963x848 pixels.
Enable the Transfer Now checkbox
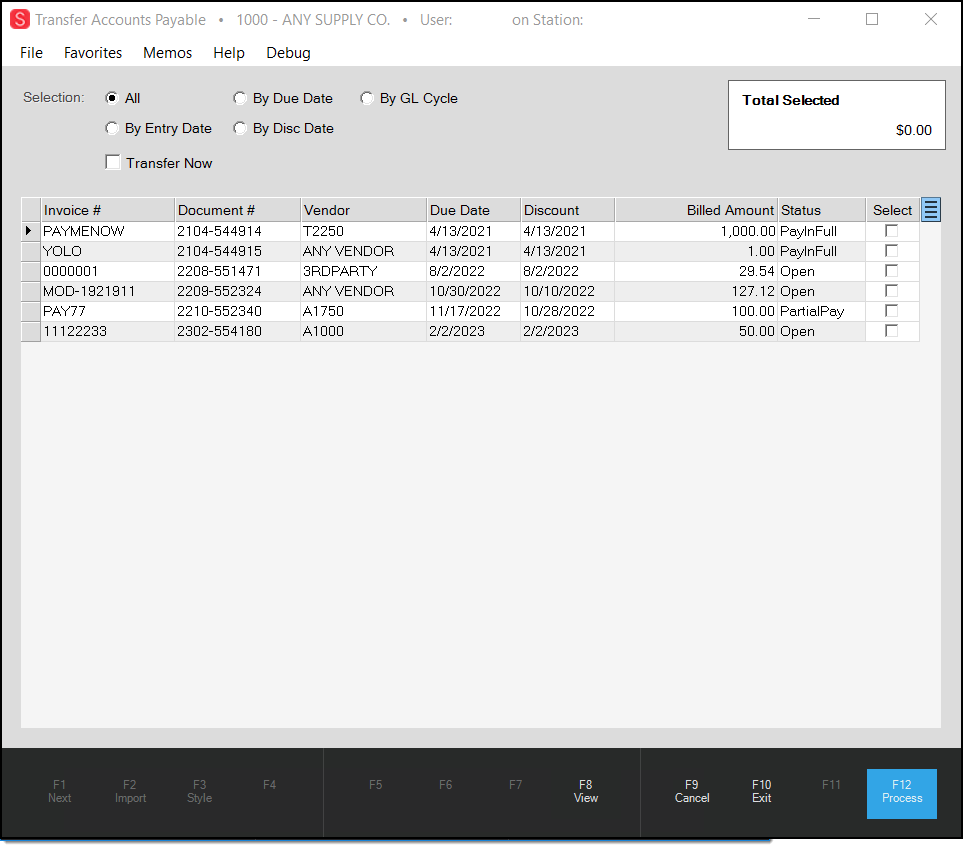point(112,162)
